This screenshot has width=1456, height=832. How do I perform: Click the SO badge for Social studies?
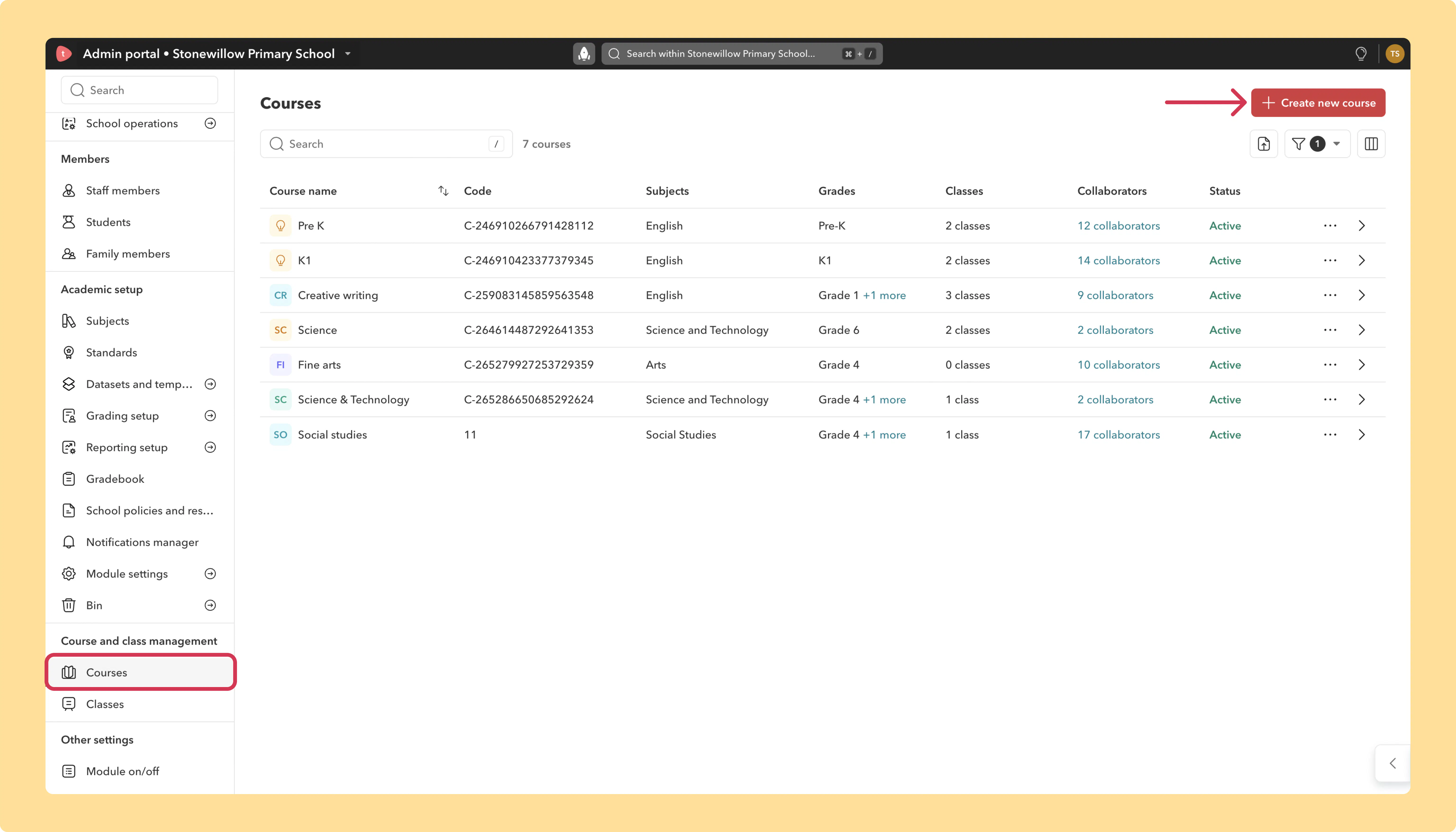click(x=280, y=435)
